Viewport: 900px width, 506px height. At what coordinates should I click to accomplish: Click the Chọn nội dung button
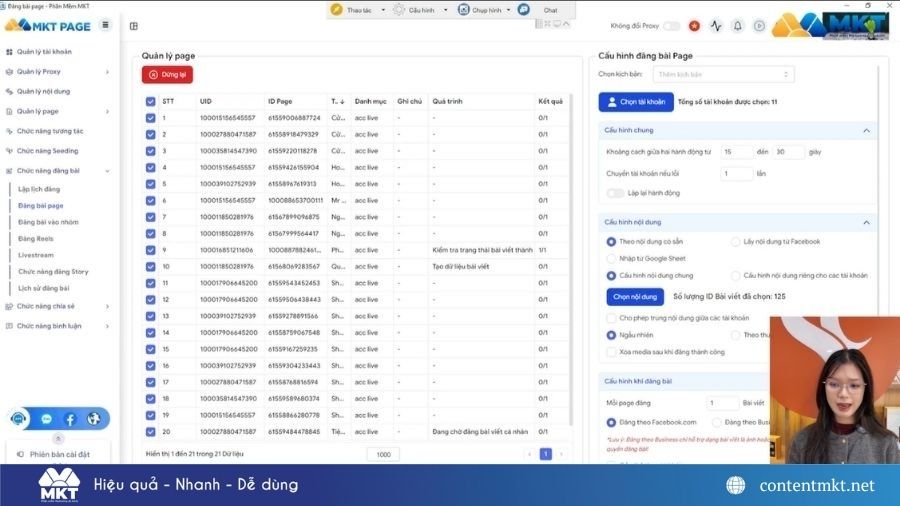(x=635, y=297)
